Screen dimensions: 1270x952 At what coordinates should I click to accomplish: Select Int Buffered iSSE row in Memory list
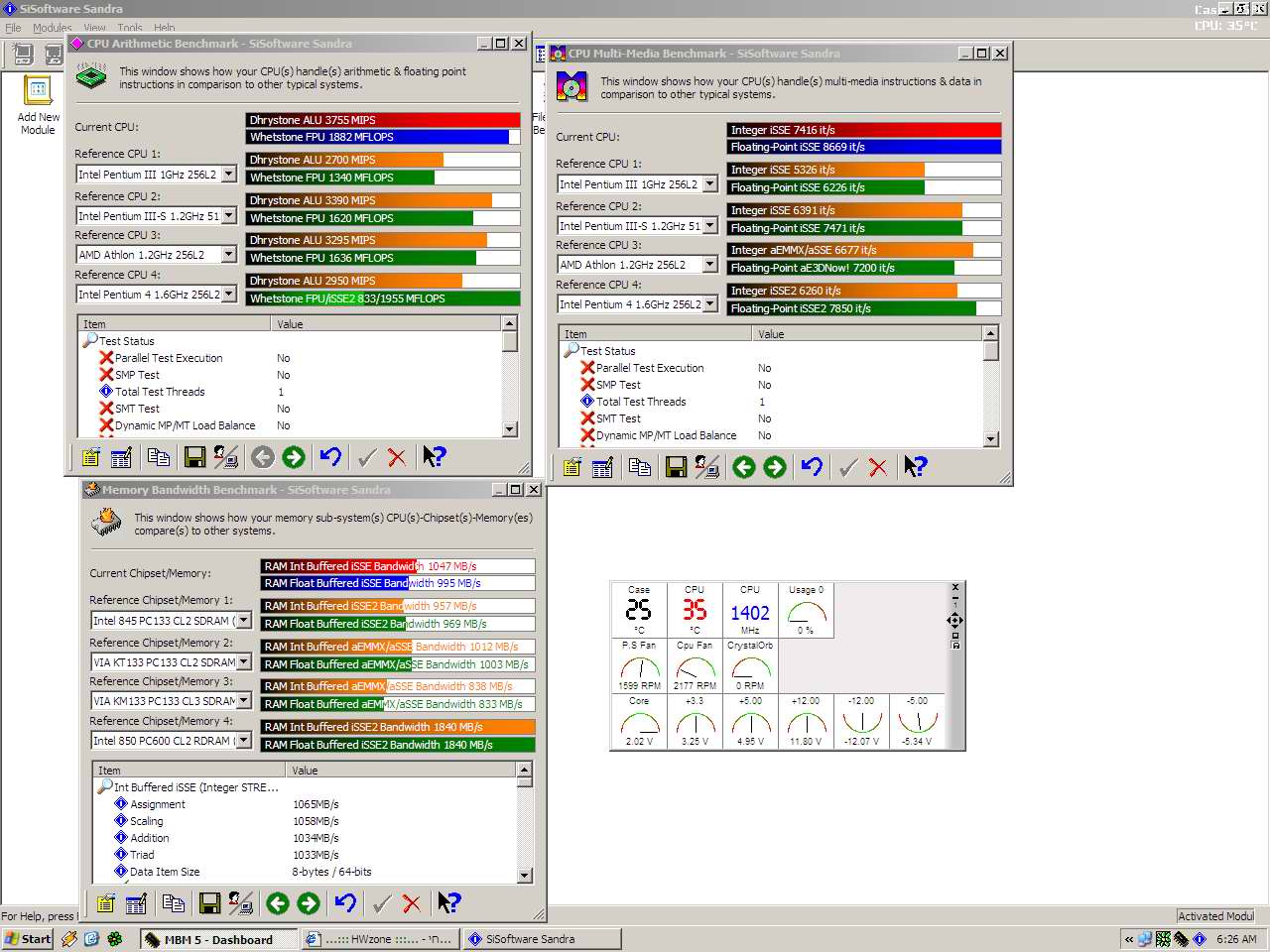coord(189,787)
